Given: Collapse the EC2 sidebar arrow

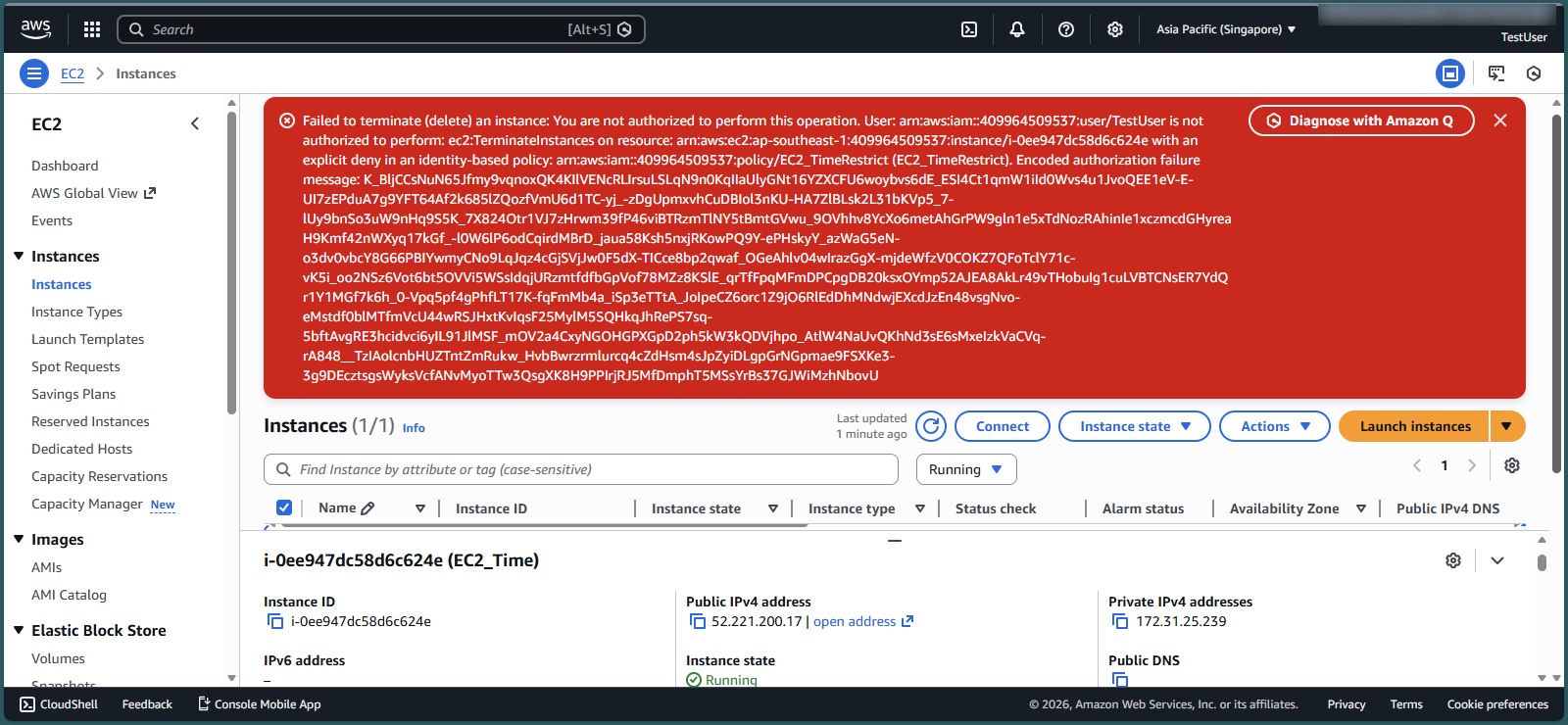Looking at the screenshot, I should tap(195, 123).
